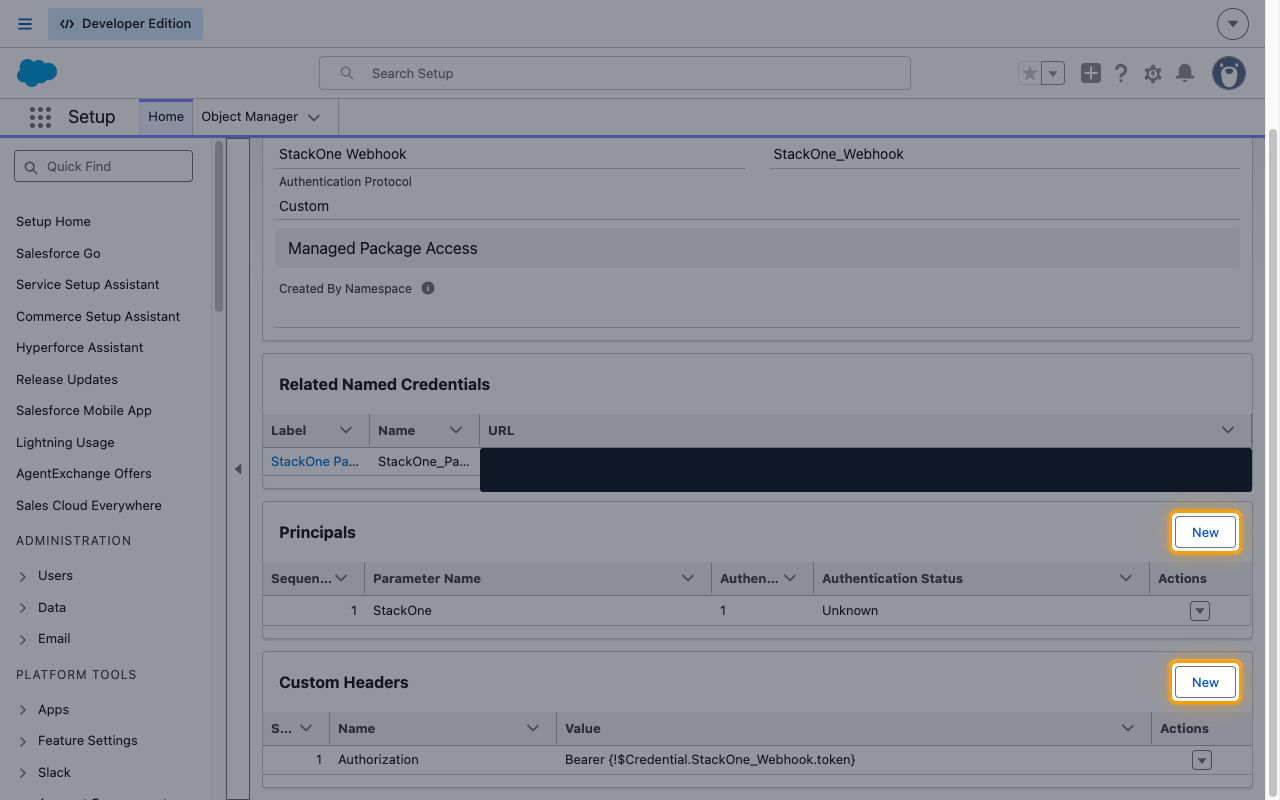The width and height of the screenshot is (1280, 800).
Task: Open actions dropdown for StackOne principal row
Action: [x=1200, y=611]
